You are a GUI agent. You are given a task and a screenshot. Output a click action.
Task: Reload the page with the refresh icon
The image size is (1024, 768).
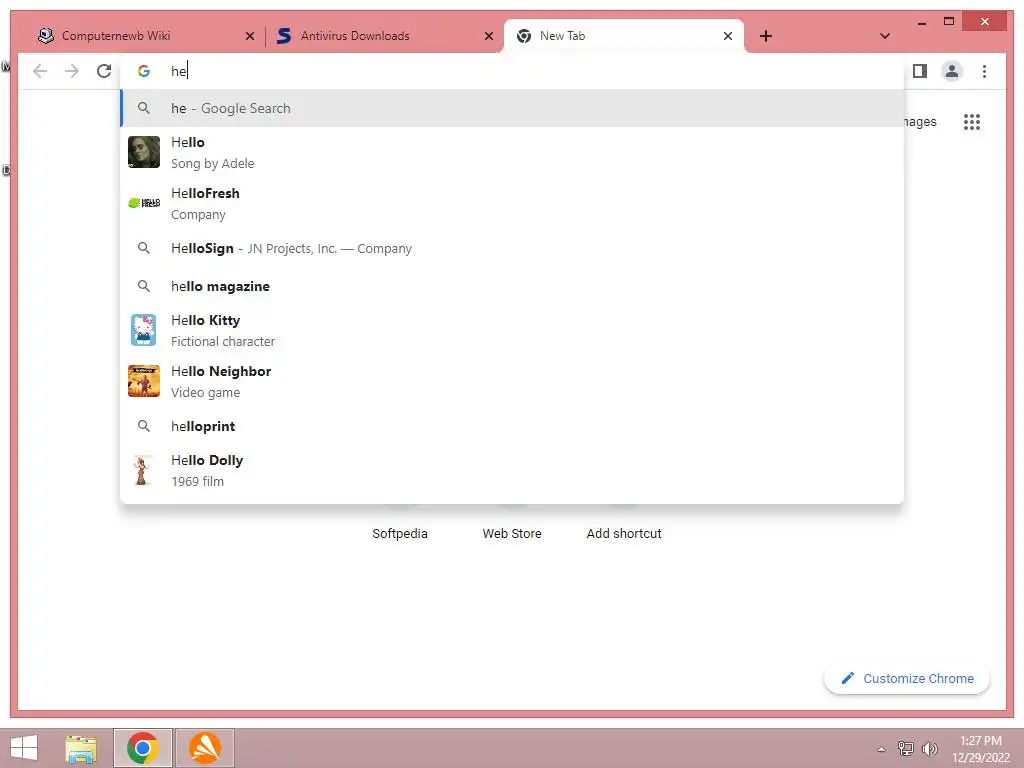104,71
